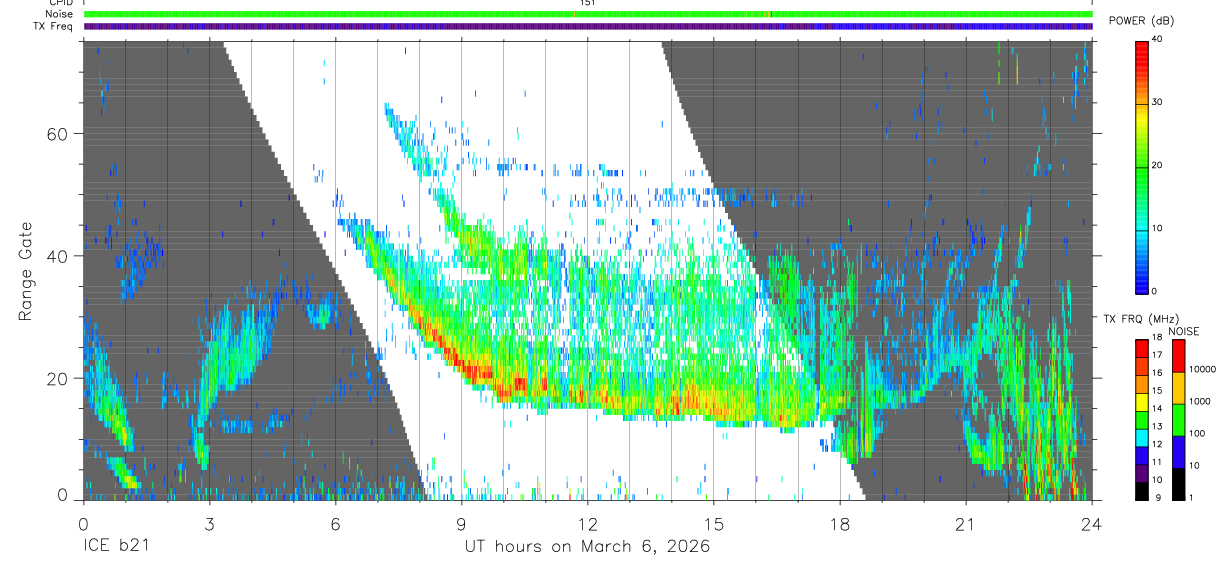
Task: Click the 20 tick on power scale
Action: pos(1159,165)
